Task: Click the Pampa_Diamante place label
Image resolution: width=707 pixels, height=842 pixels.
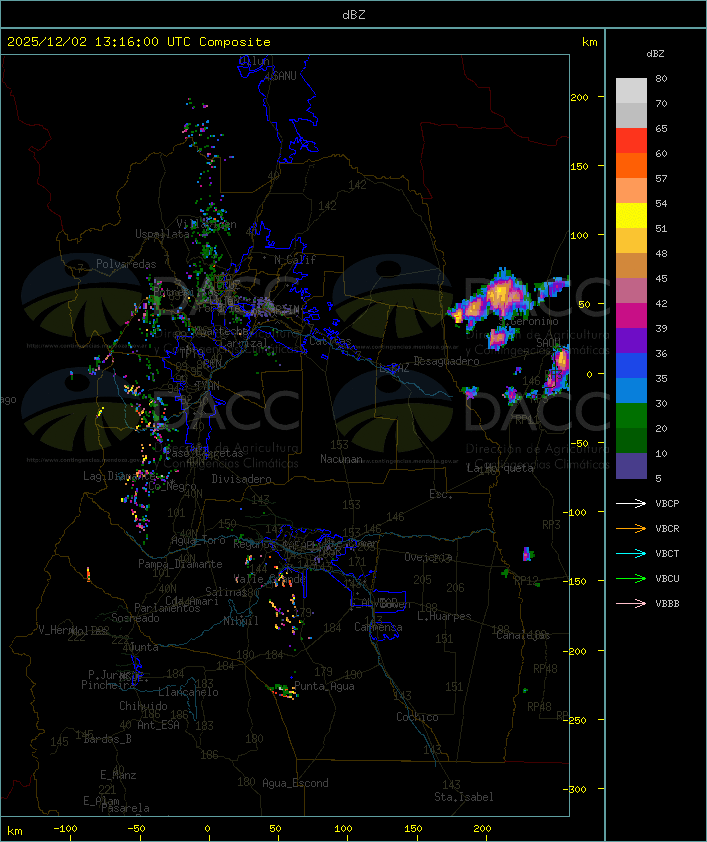Action: 180,564
